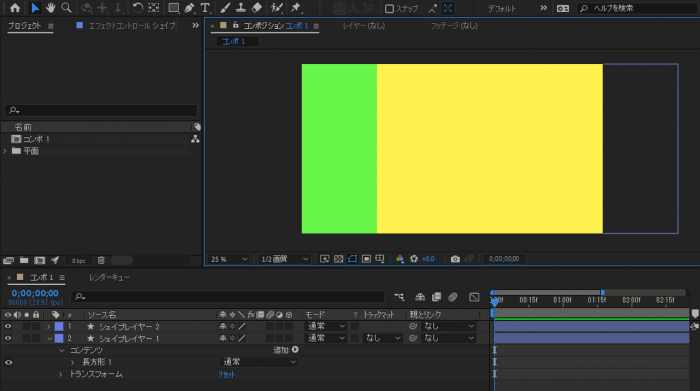Toggle the Hide Shy Layers switch
700x391 pixels.
420,297
